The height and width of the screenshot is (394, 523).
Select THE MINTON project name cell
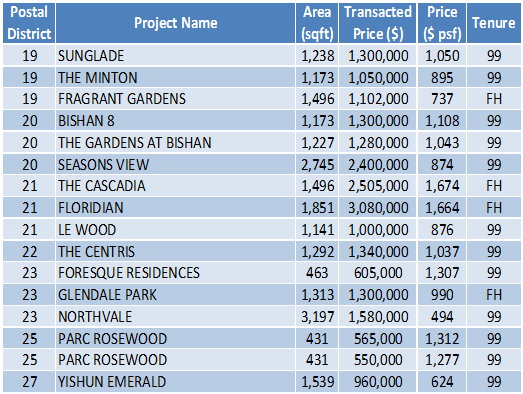pyautogui.click(x=175, y=77)
